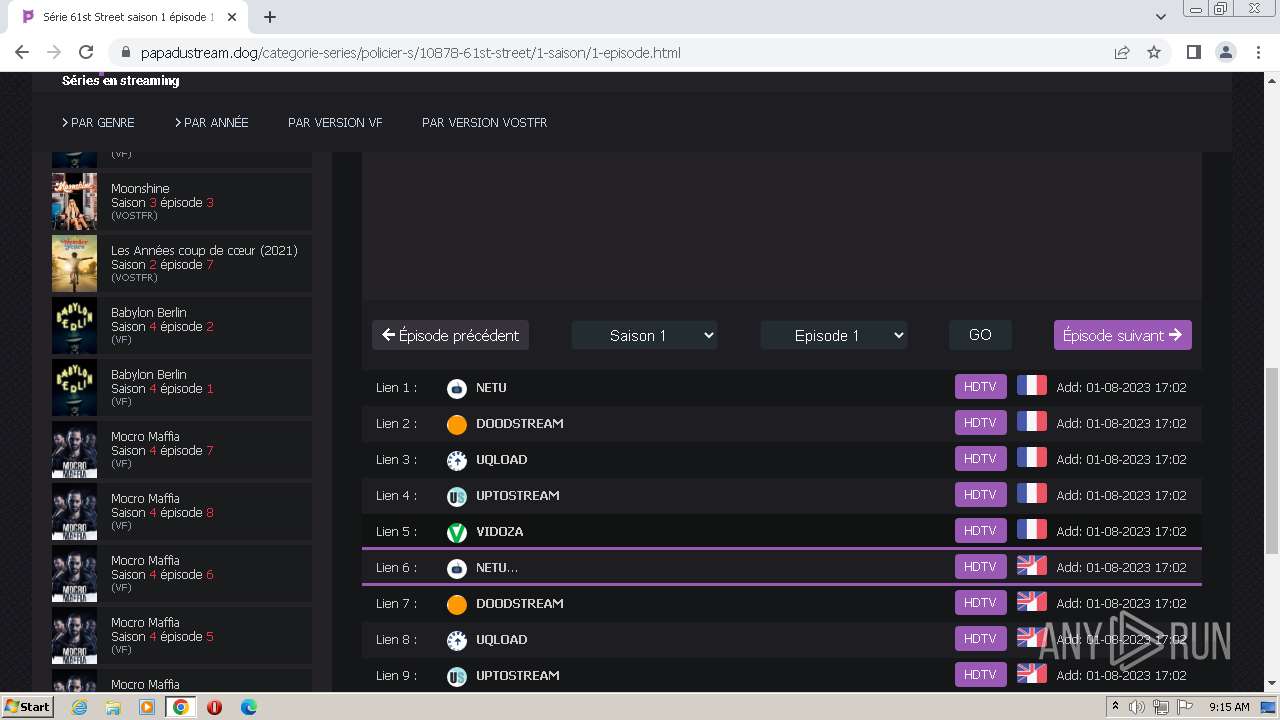Screen dimensions: 1280x720
Task: Click the UPTOSTREAM icon in Lien 4 row
Action: (456, 496)
